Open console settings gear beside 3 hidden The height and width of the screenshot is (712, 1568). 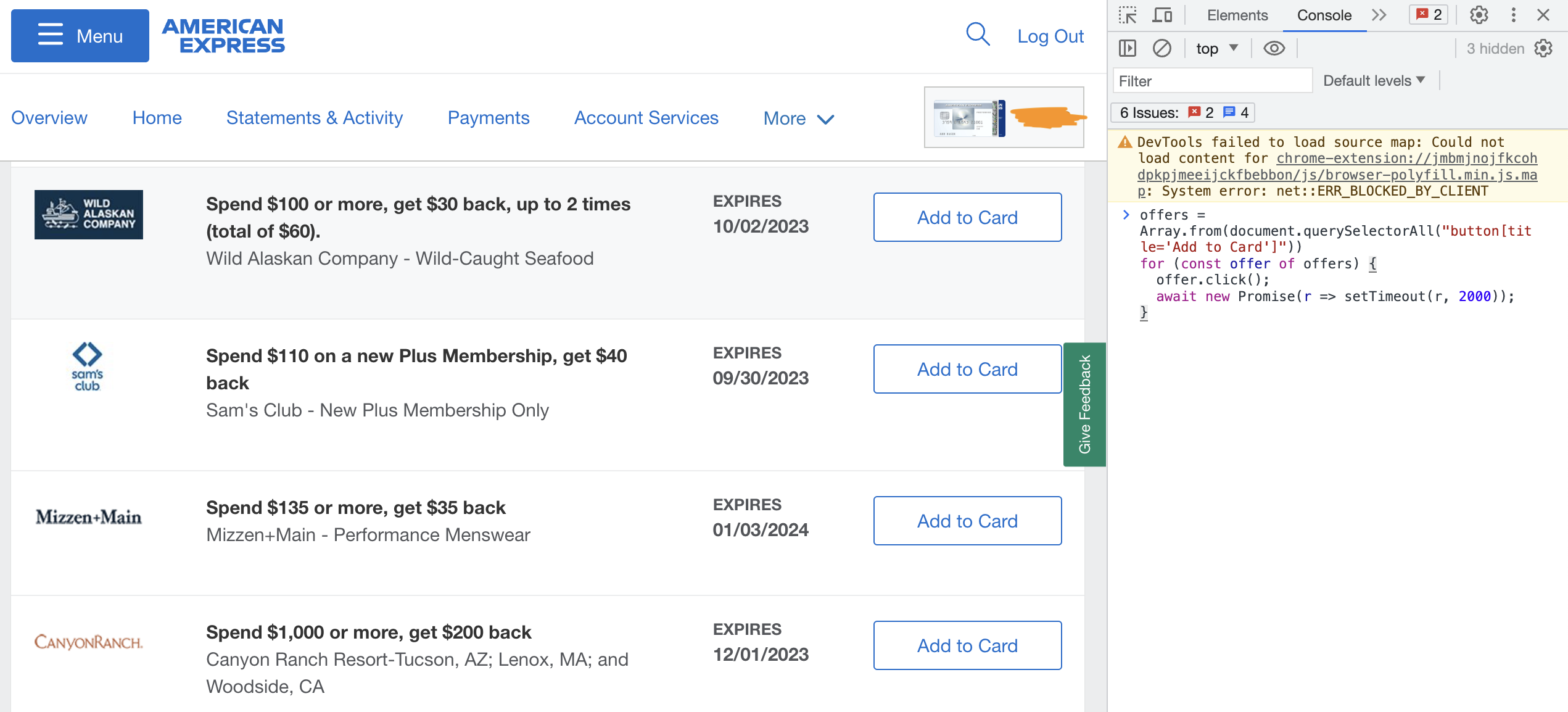1544,48
